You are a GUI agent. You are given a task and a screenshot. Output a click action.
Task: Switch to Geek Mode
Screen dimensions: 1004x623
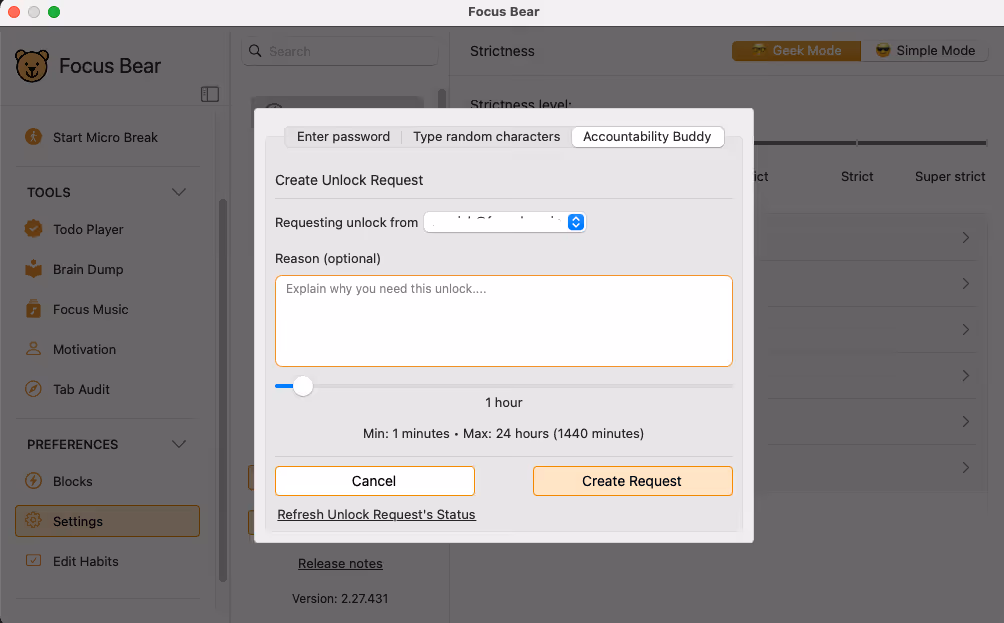pos(797,51)
